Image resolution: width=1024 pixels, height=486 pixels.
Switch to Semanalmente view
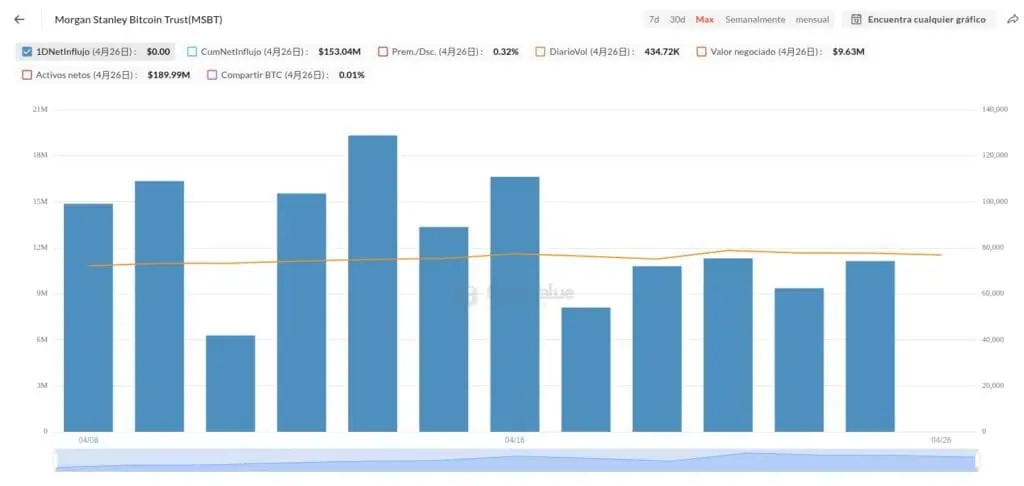[755, 20]
